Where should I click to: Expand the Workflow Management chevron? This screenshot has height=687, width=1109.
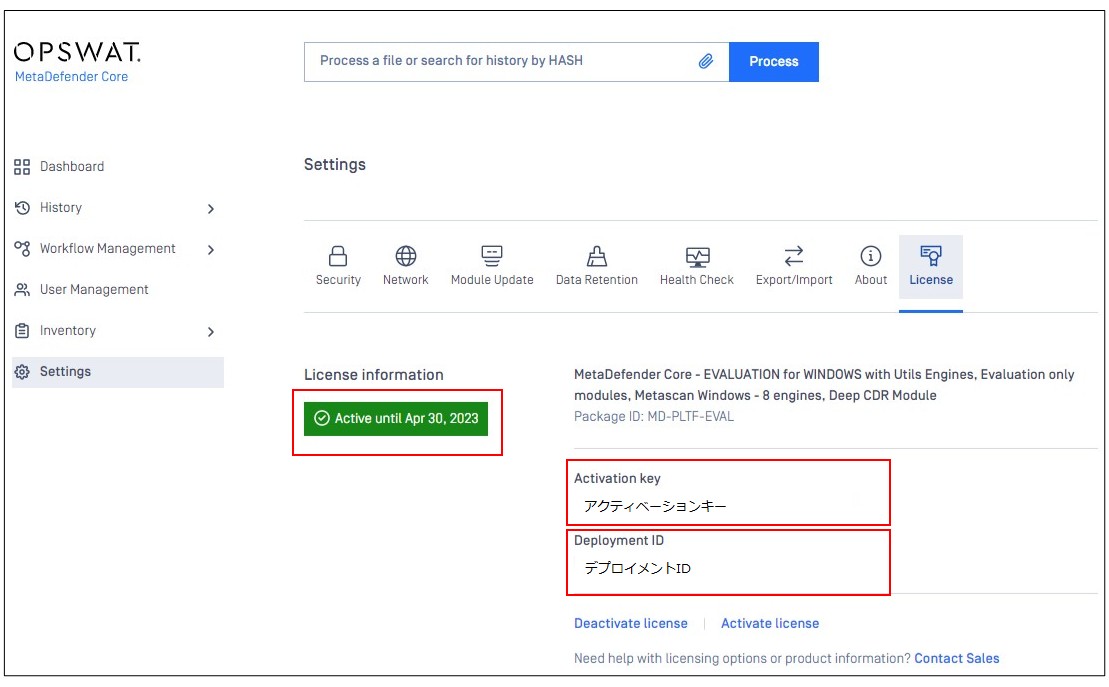211,250
